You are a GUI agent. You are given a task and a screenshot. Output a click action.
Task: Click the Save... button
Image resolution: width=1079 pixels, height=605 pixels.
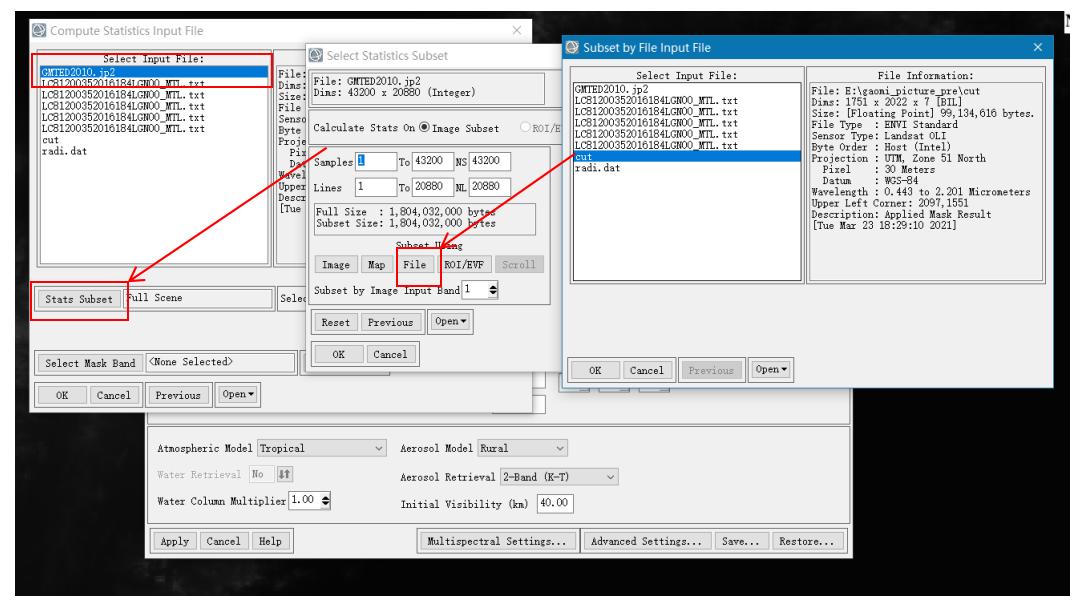click(740, 541)
